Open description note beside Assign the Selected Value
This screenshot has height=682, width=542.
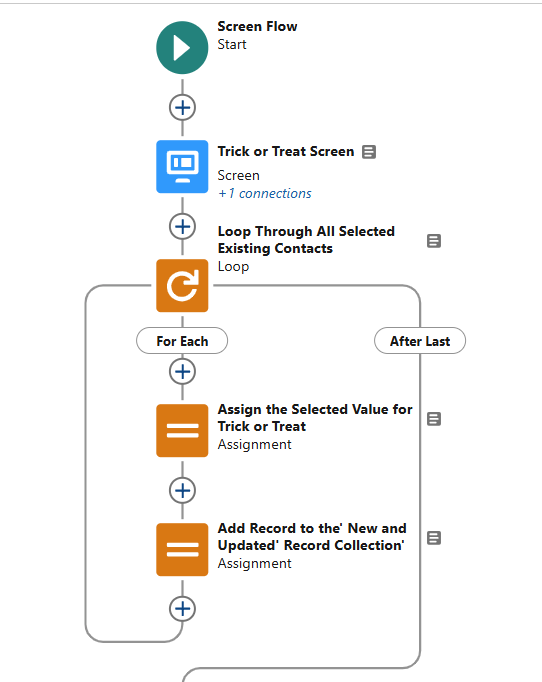click(434, 419)
